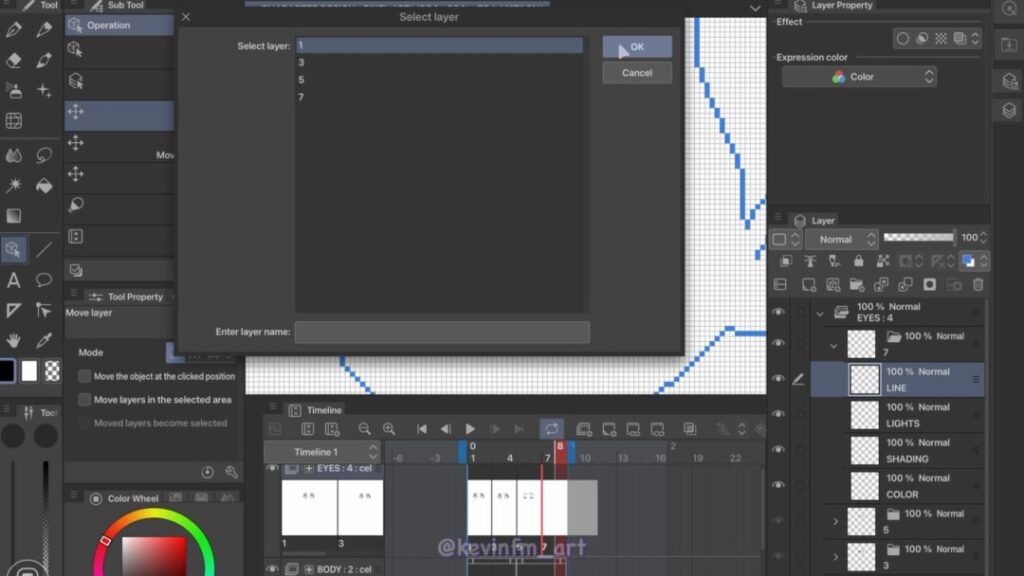This screenshot has height=576, width=1024.
Task: Click Cancel in the Select layer dialog
Action: [637, 73]
